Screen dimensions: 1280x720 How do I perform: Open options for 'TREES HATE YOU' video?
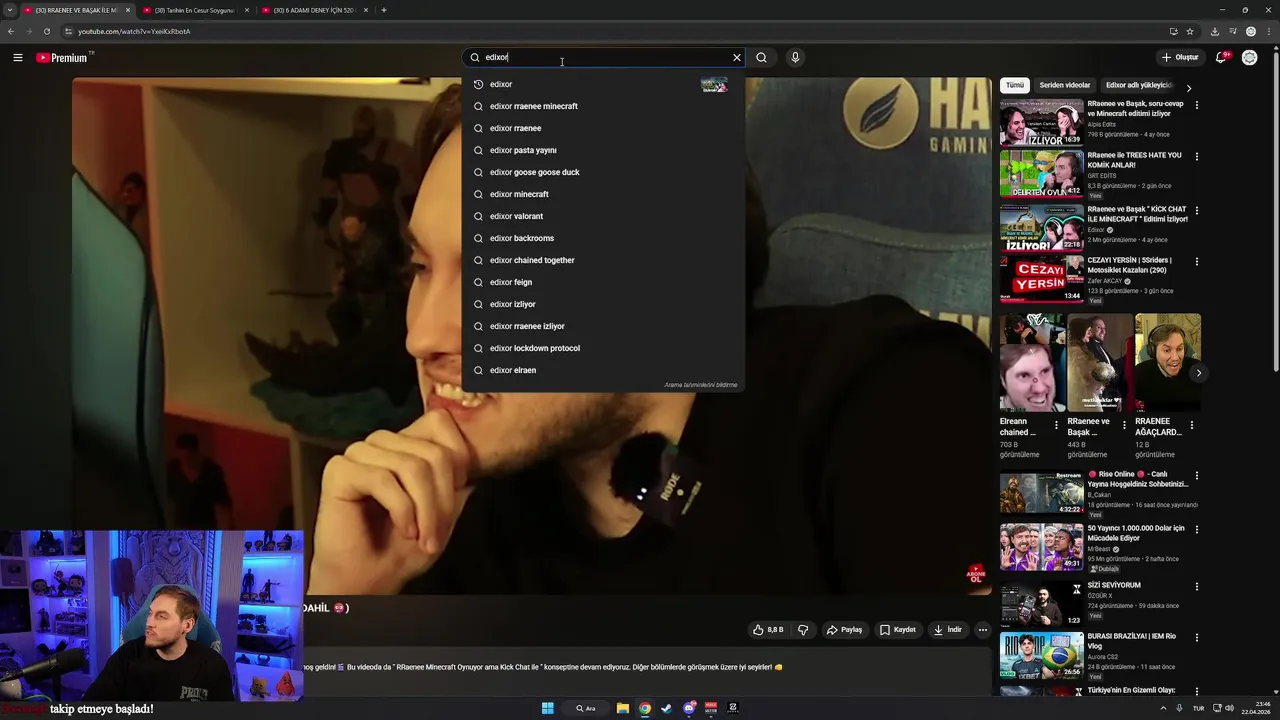[1197, 157]
